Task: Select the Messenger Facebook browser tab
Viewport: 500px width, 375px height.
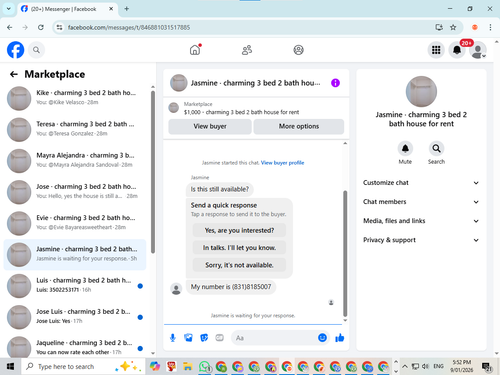Action: 67,9
